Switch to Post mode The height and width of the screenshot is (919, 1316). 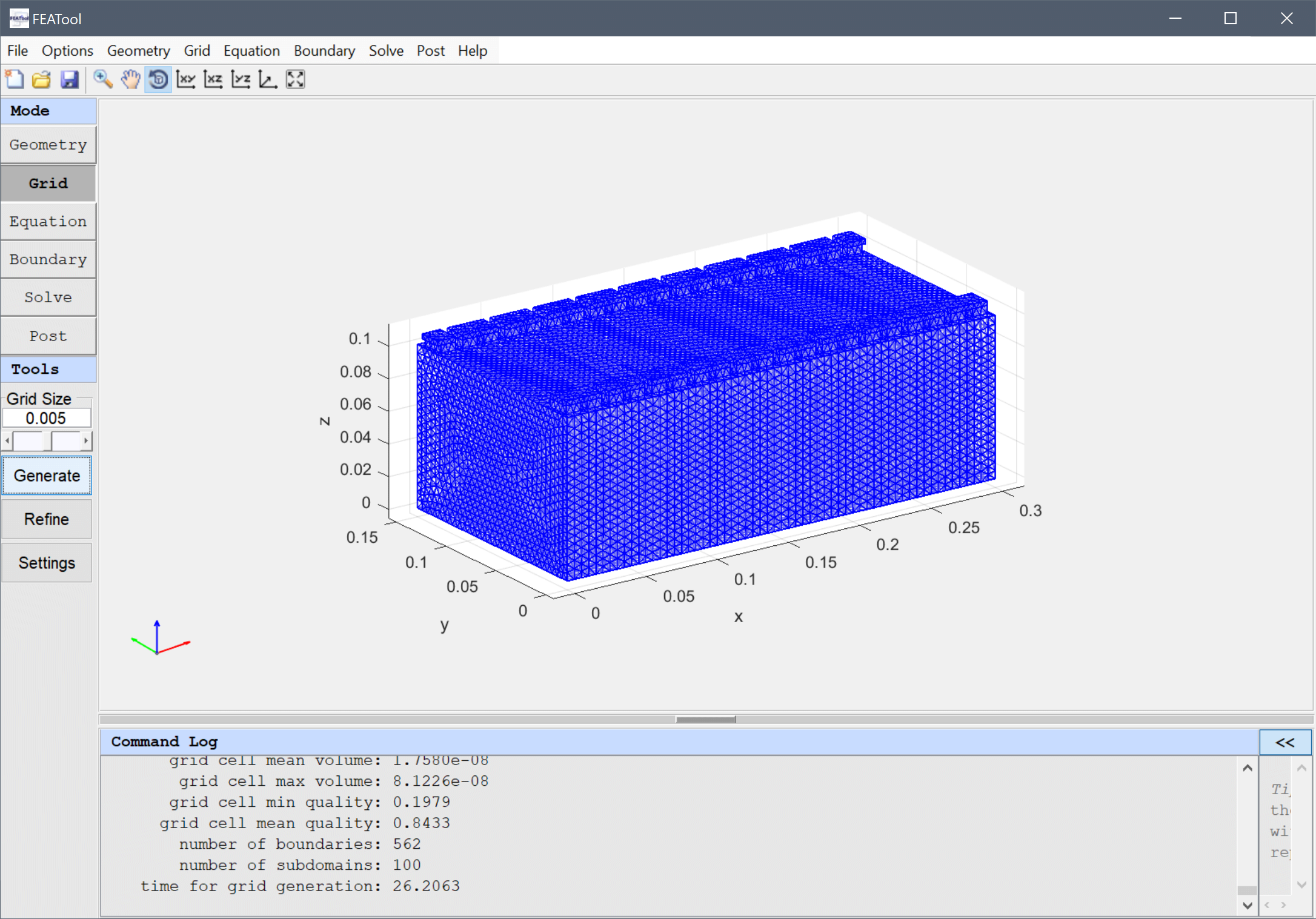(48, 336)
